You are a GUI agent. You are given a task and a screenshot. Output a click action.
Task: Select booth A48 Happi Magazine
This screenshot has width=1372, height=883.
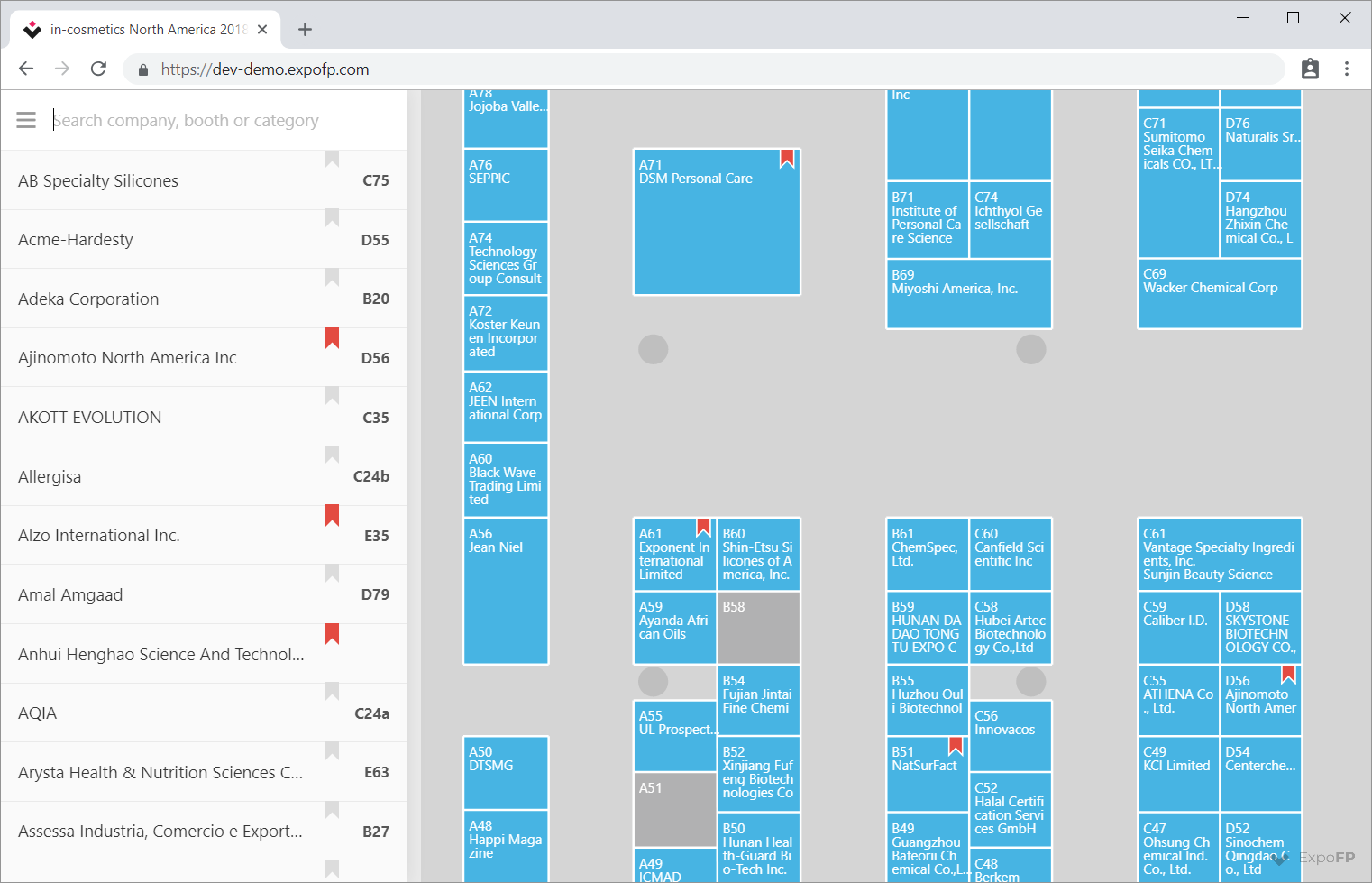pos(506,847)
